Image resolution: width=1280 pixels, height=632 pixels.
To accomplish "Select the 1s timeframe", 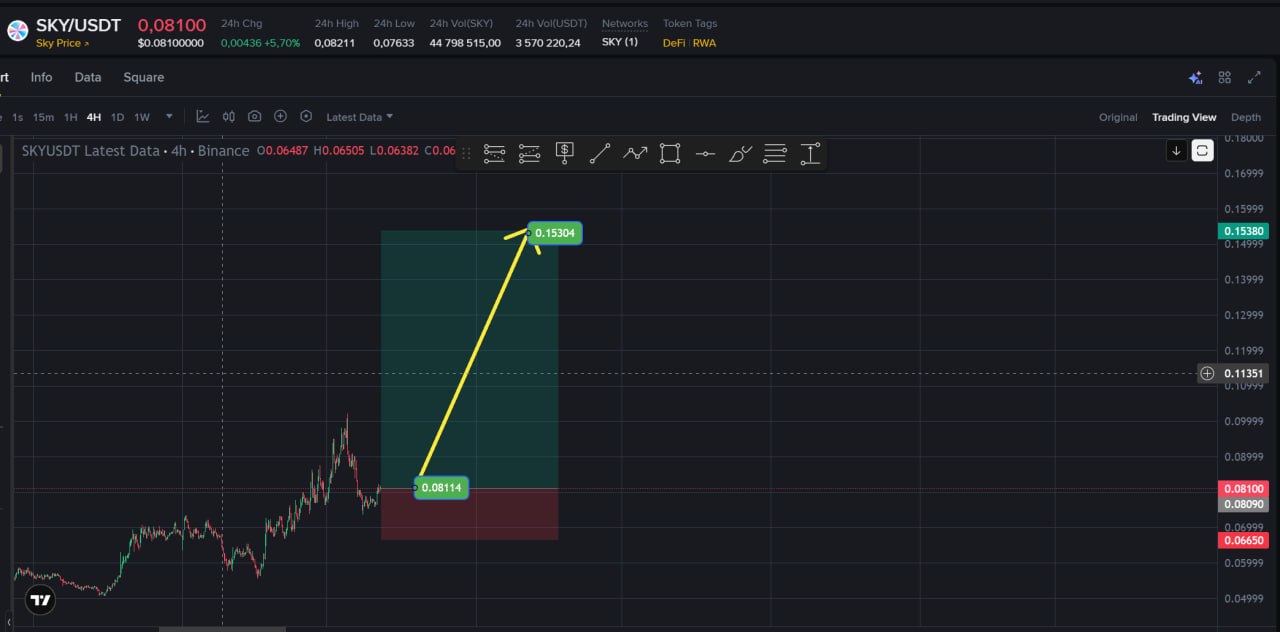I will (18, 117).
